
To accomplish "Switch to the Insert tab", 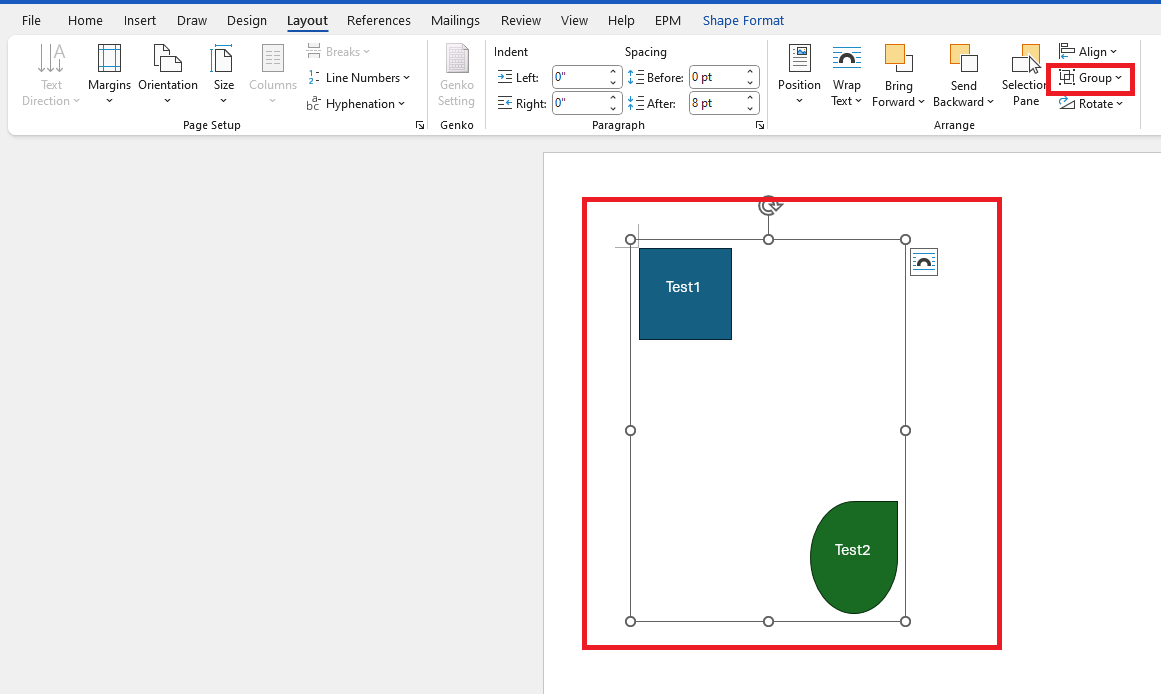I will click(139, 21).
